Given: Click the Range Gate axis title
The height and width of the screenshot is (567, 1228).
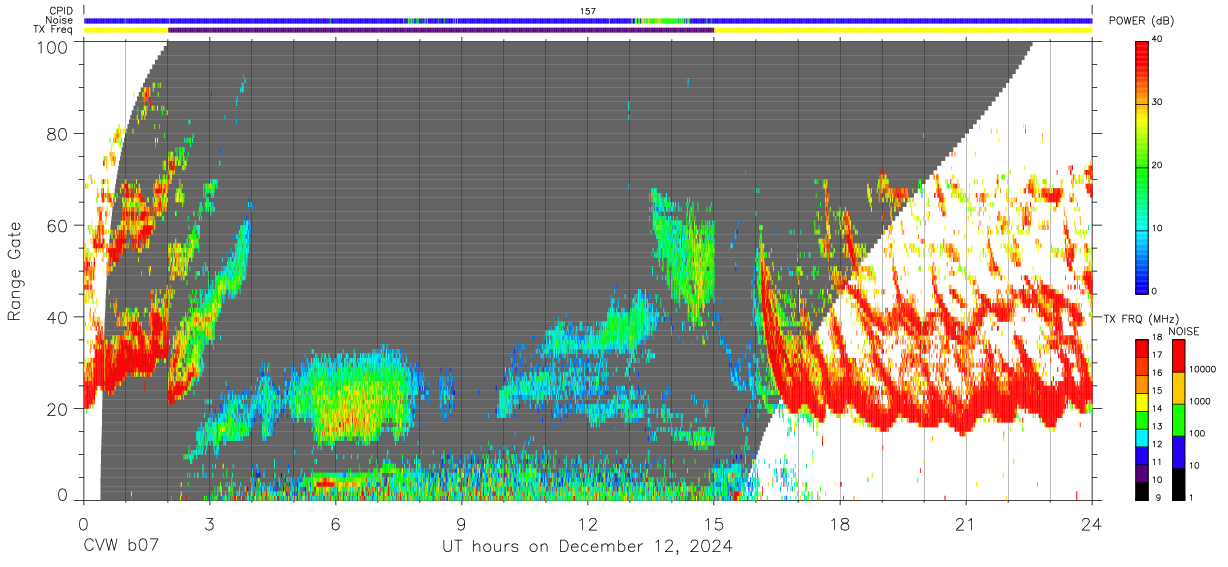Looking at the screenshot, I should (15, 271).
